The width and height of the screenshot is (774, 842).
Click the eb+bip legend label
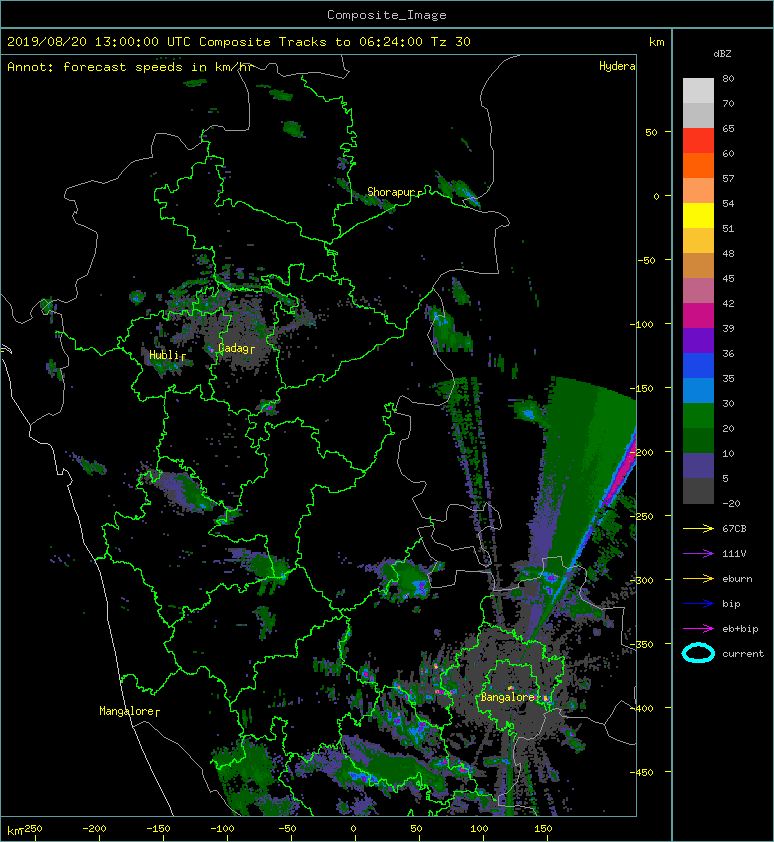click(x=740, y=629)
